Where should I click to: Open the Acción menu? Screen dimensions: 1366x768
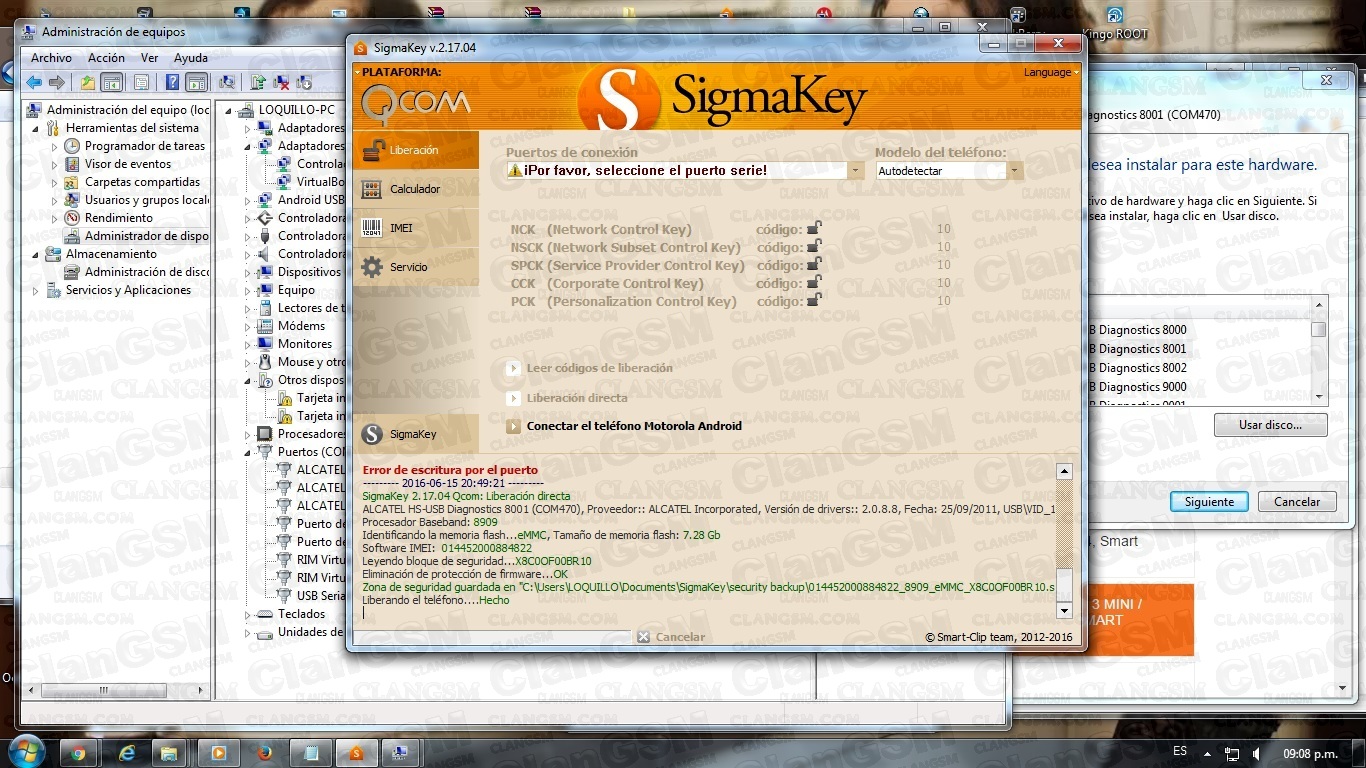tap(106, 58)
